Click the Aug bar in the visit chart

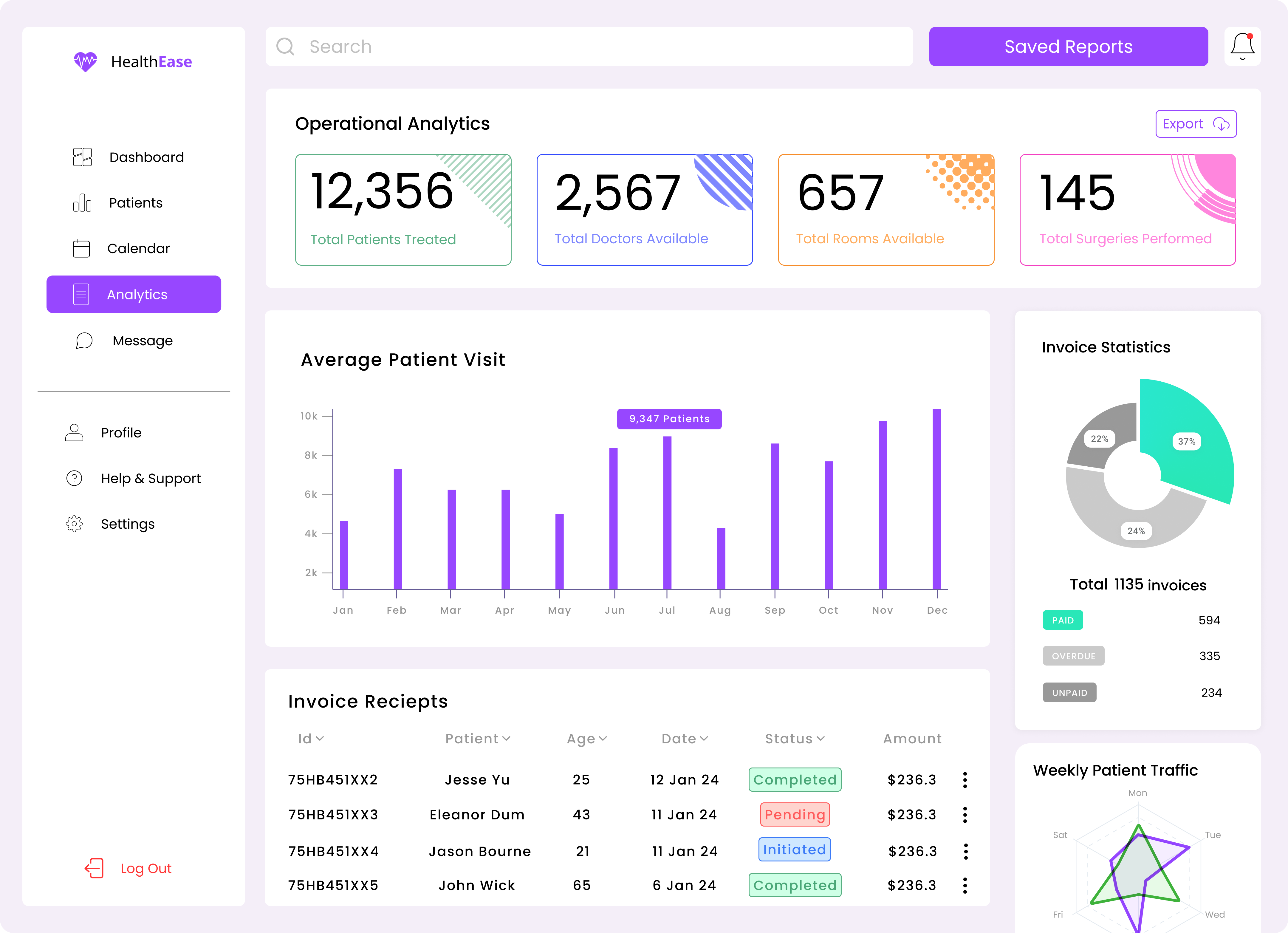(x=721, y=559)
